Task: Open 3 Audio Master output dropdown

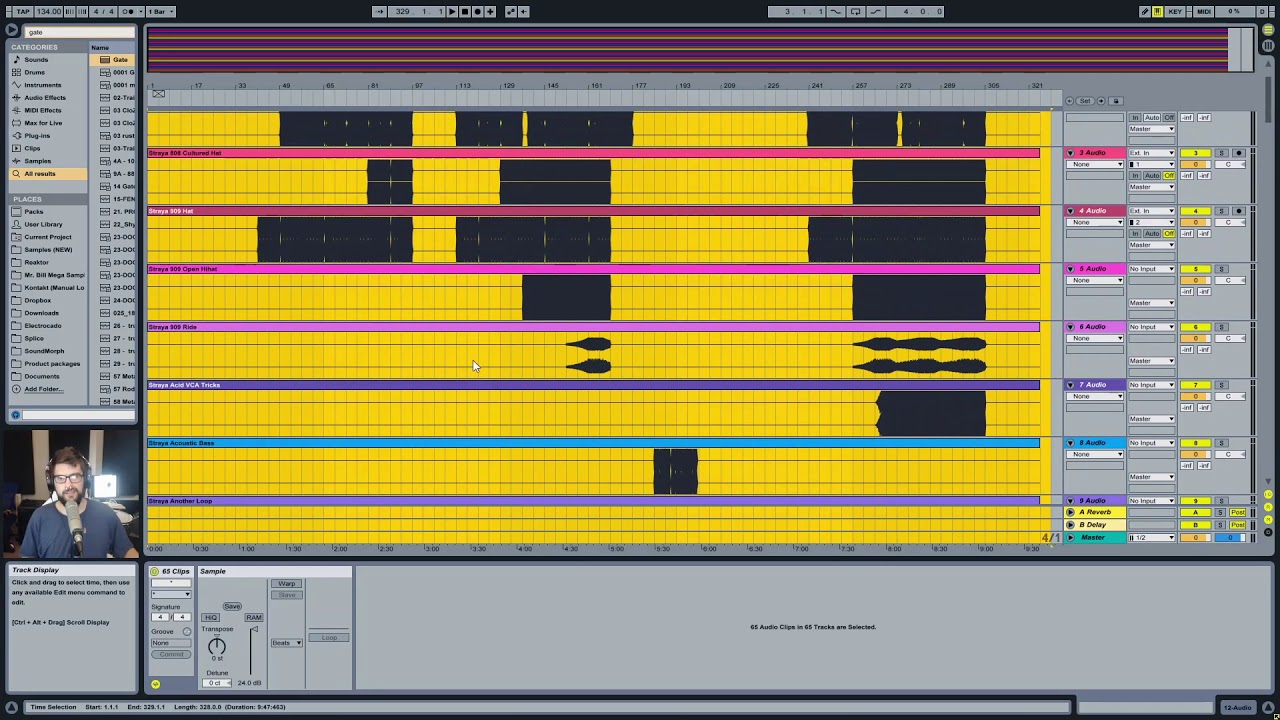Action: click(x=1152, y=187)
